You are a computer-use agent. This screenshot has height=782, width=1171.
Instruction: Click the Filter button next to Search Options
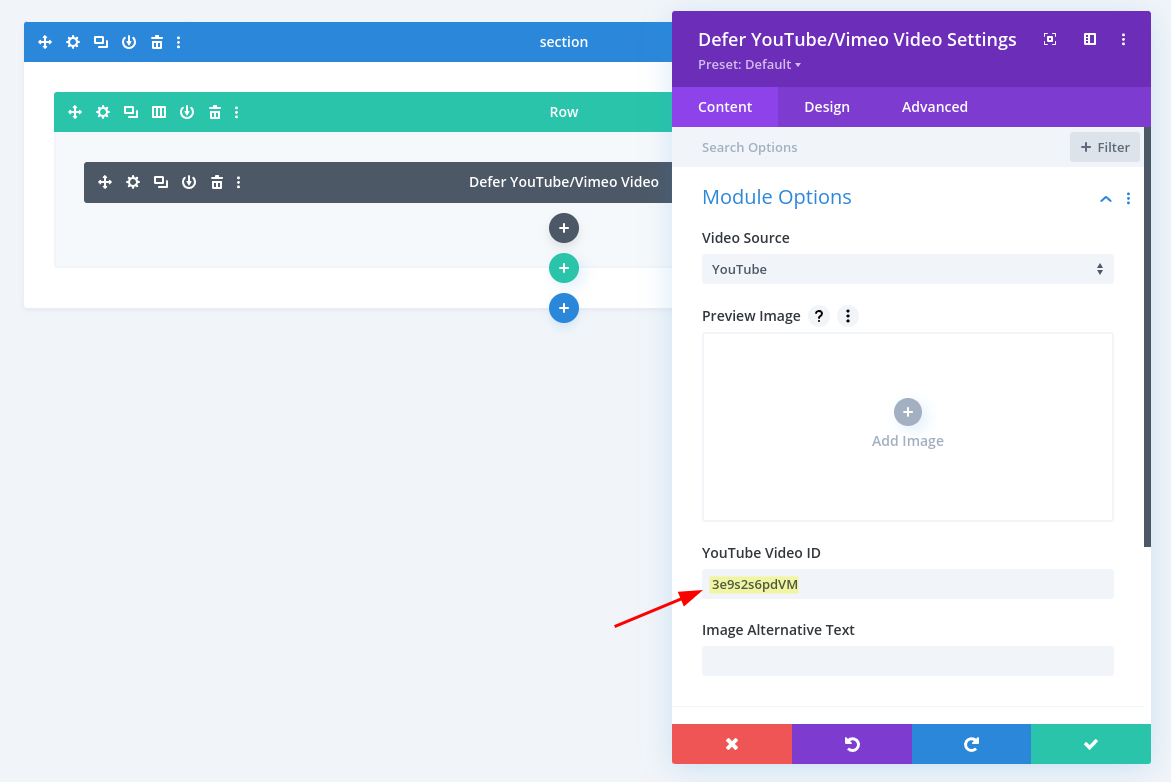point(1104,147)
